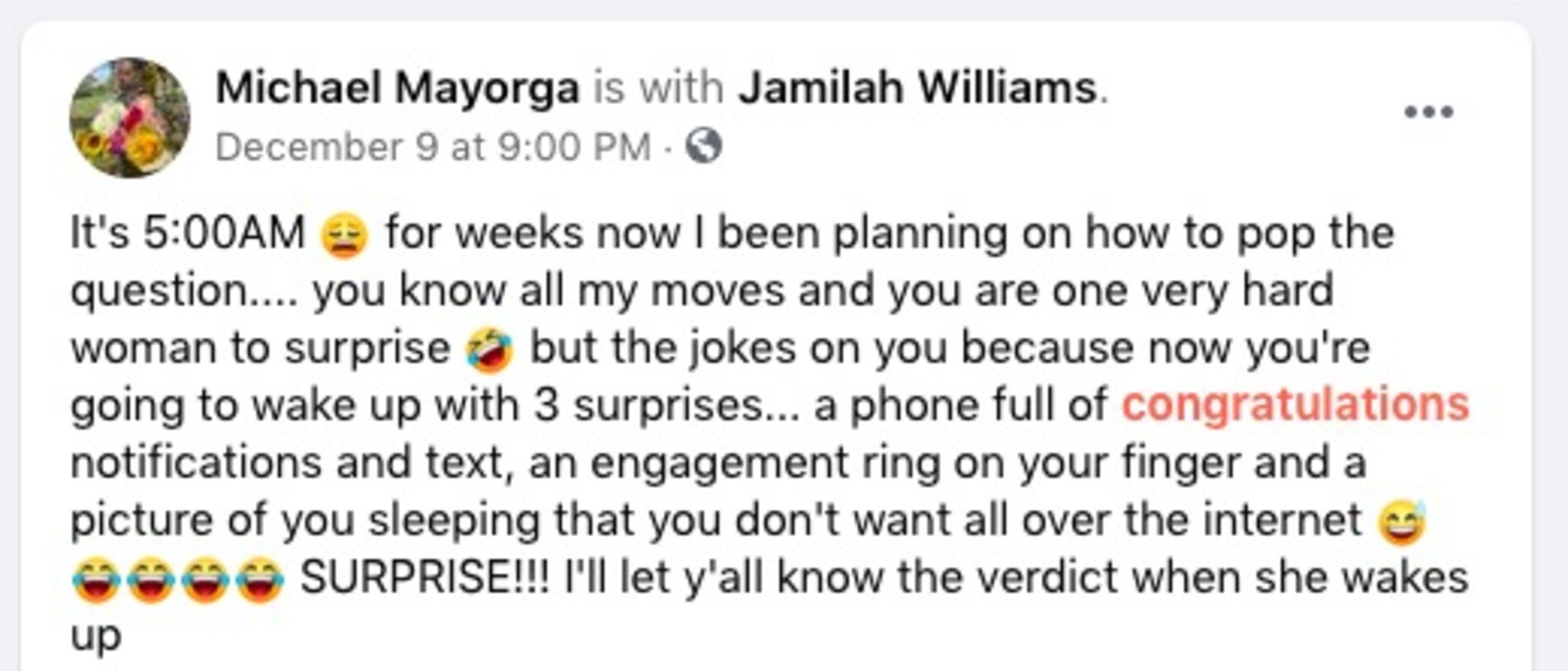Click the 'is with' text in header
1568x671 pixels.
click(659, 87)
